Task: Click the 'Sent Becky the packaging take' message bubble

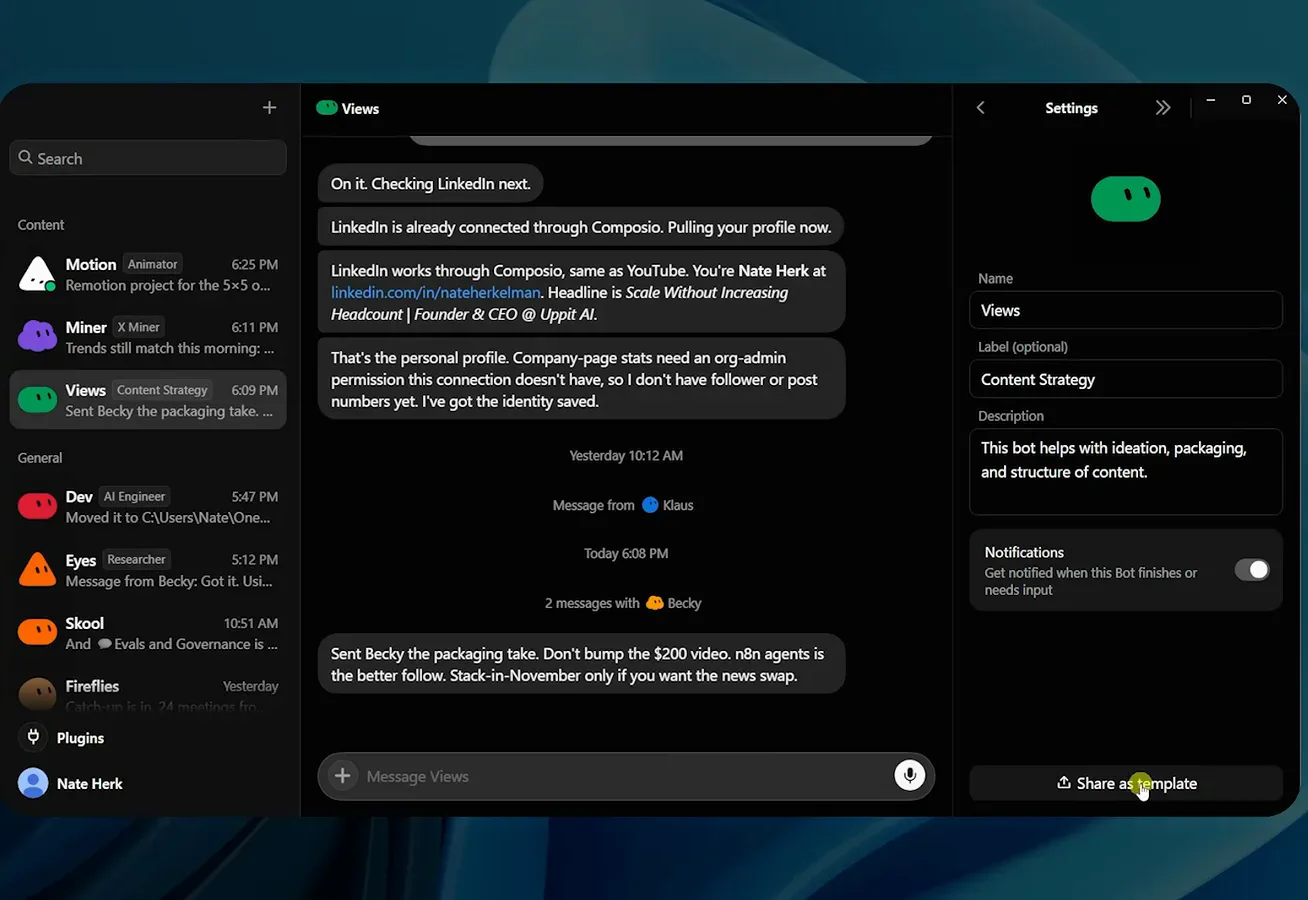Action: [x=581, y=664]
